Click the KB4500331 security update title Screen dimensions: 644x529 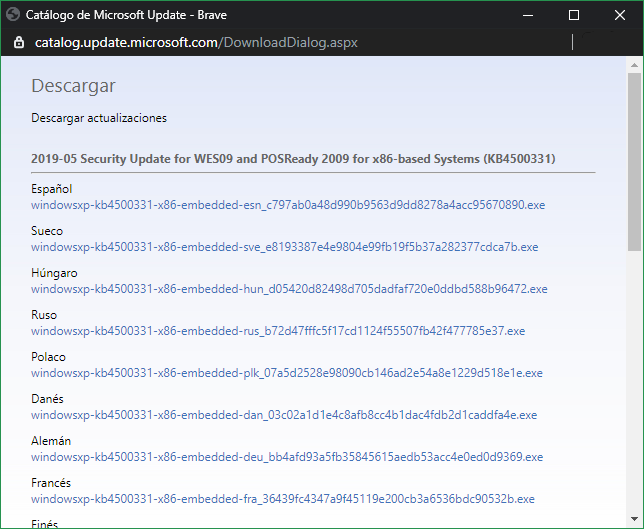click(293, 159)
